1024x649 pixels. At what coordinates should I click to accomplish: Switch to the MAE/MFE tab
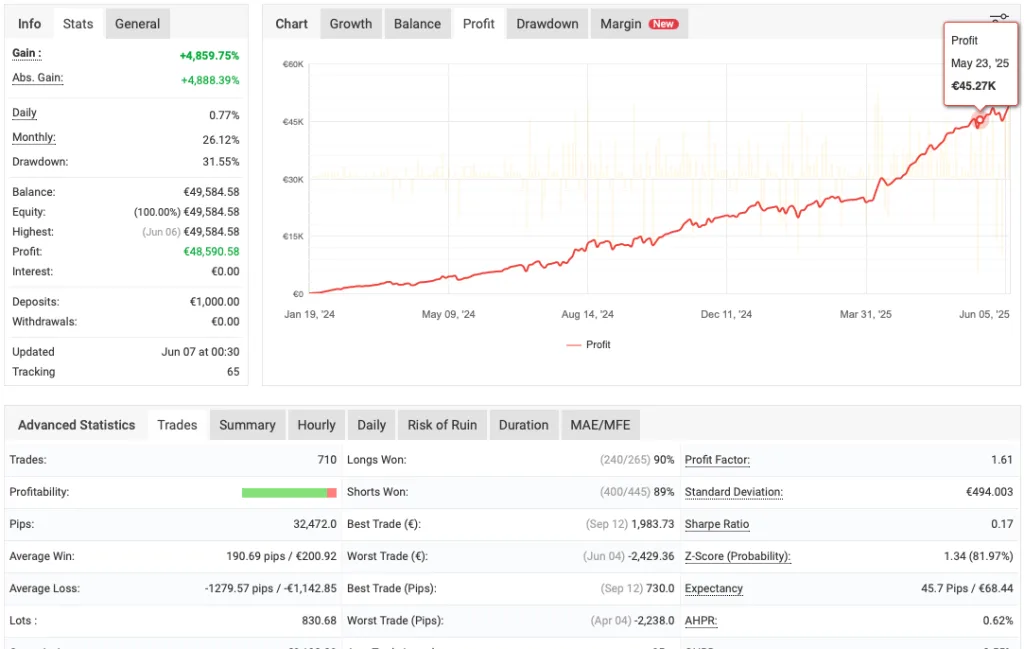pyautogui.click(x=600, y=424)
